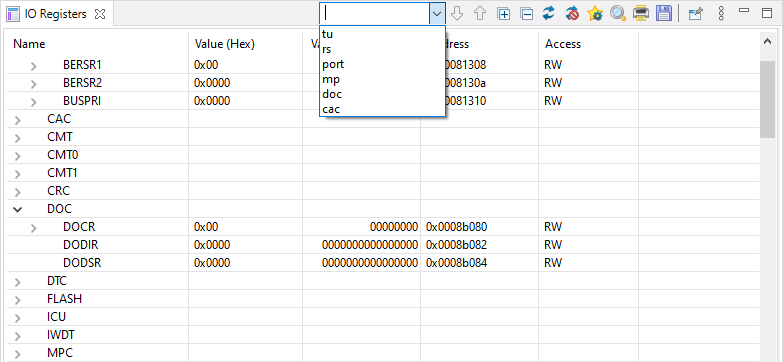Click the pin view icon
The height and width of the screenshot is (362, 783).
click(x=696, y=14)
